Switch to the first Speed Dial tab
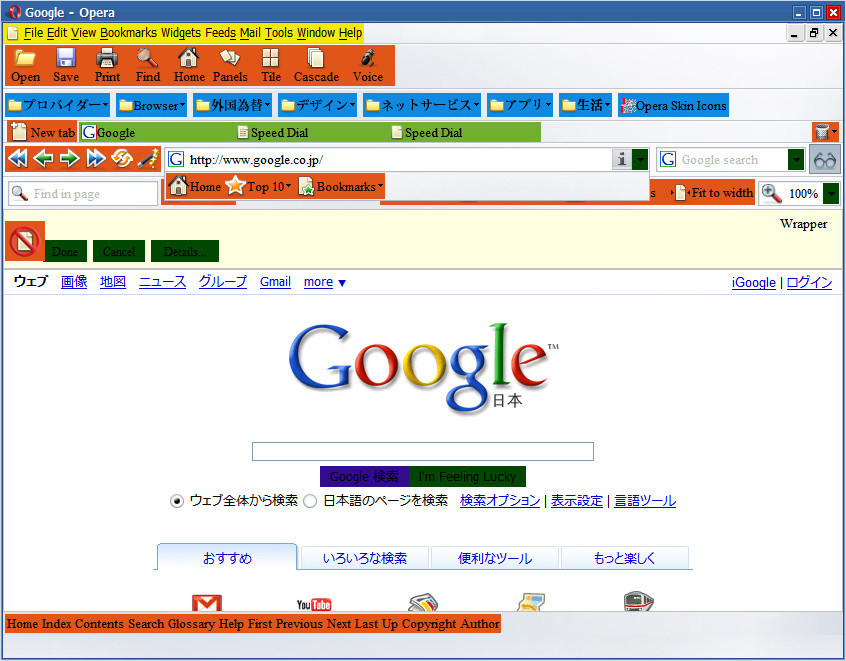 [310, 132]
